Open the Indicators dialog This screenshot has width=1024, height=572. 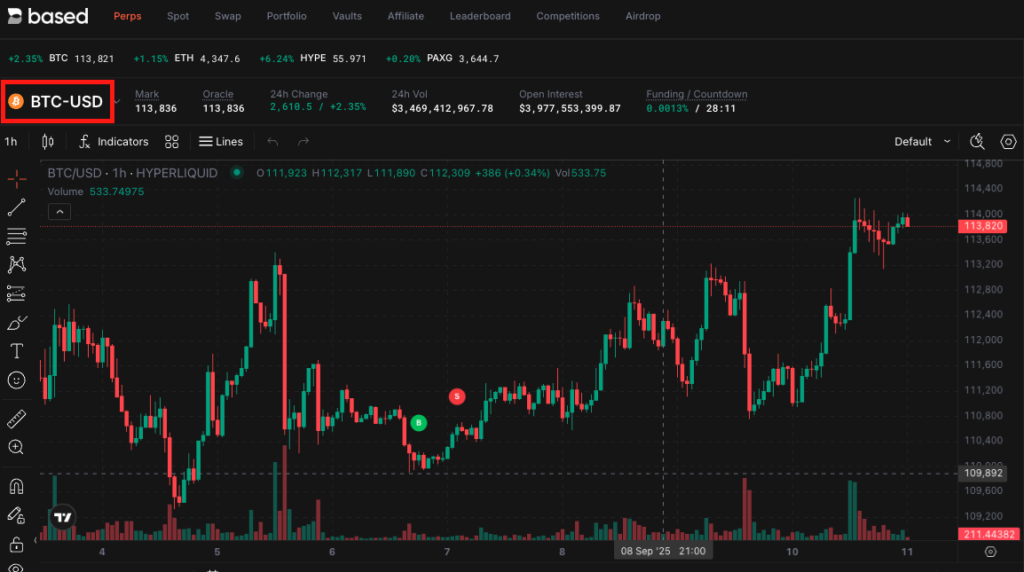click(x=114, y=142)
